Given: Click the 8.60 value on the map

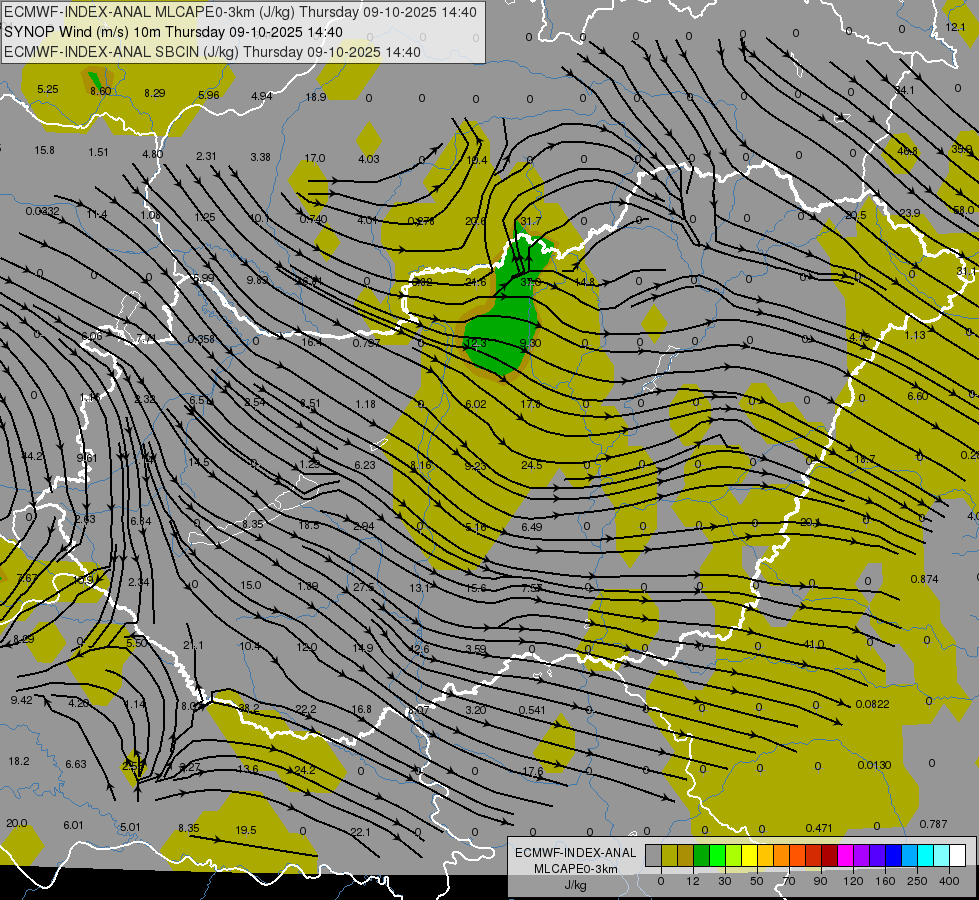Looking at the screenshot, I should point(100,91).
